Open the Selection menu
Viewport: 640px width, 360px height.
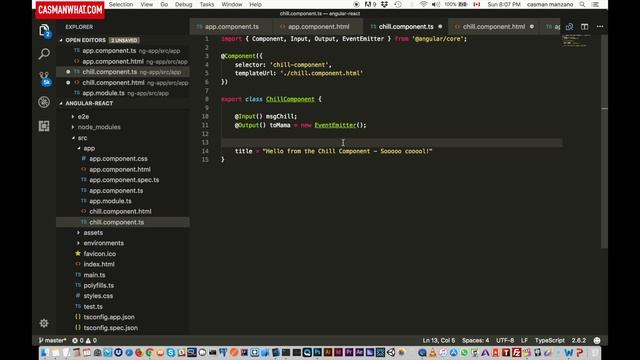pyautogui.click(x=121, y=4)
